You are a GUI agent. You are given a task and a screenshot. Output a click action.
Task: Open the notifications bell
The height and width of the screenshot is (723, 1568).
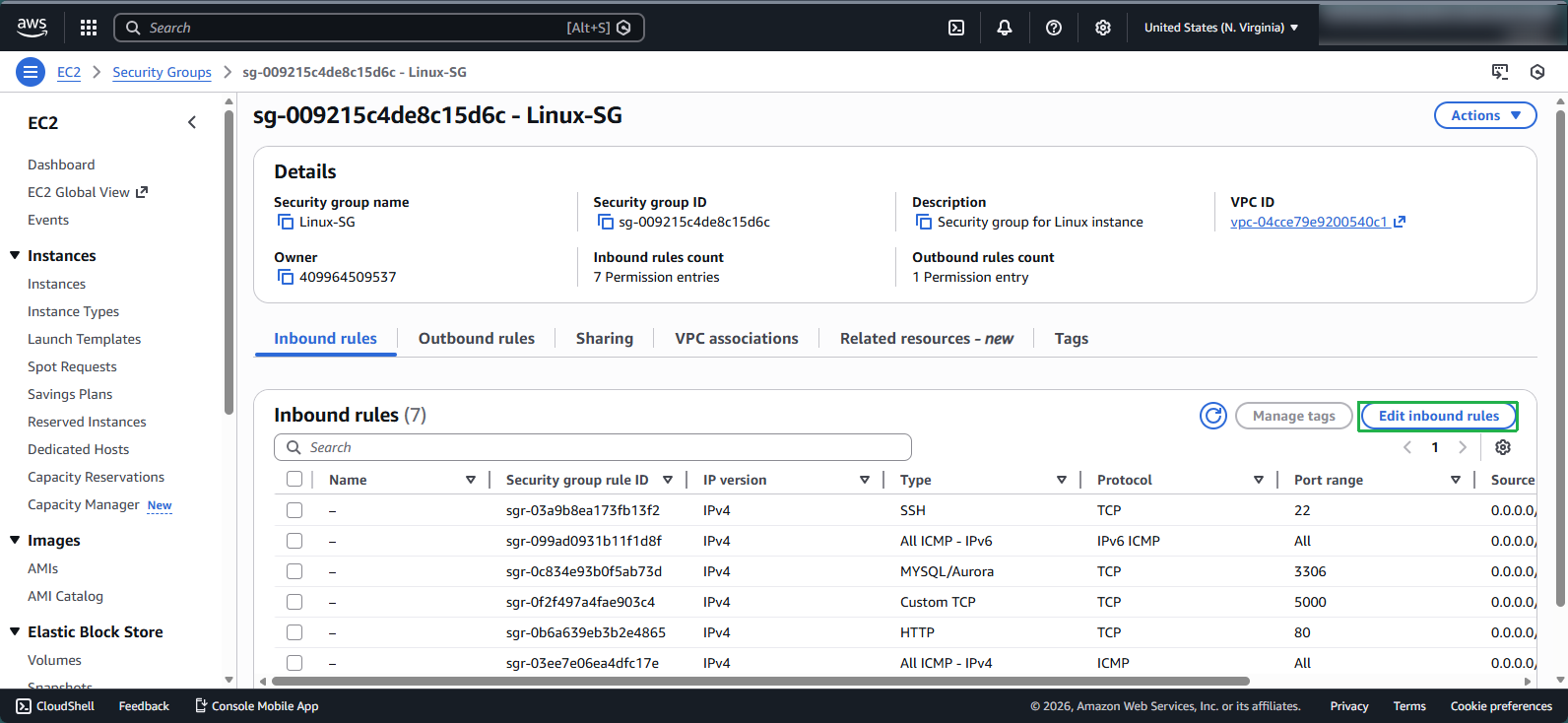pos(1005,28)
